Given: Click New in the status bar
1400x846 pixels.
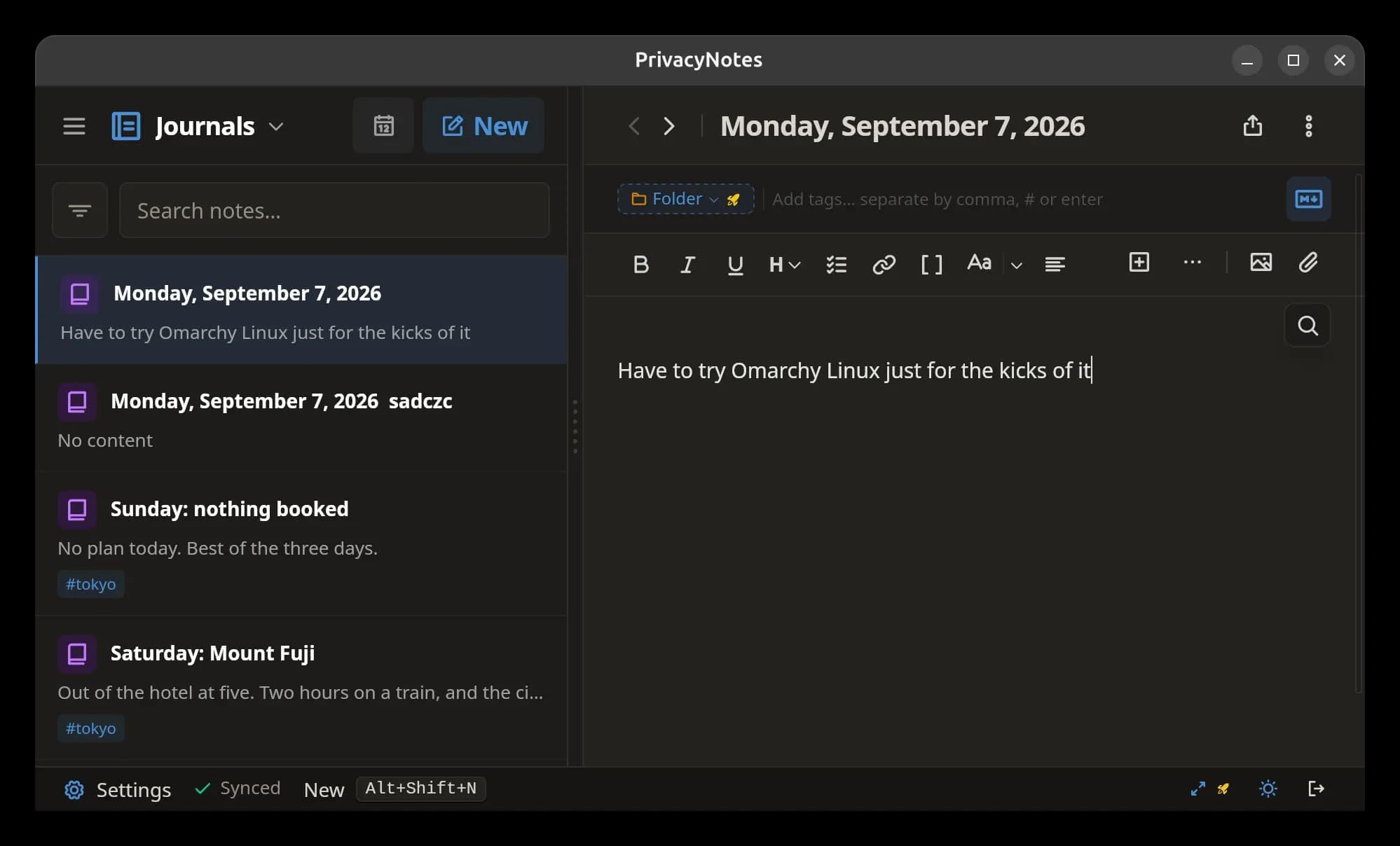Looking at the screenshot, I should 324,790.
